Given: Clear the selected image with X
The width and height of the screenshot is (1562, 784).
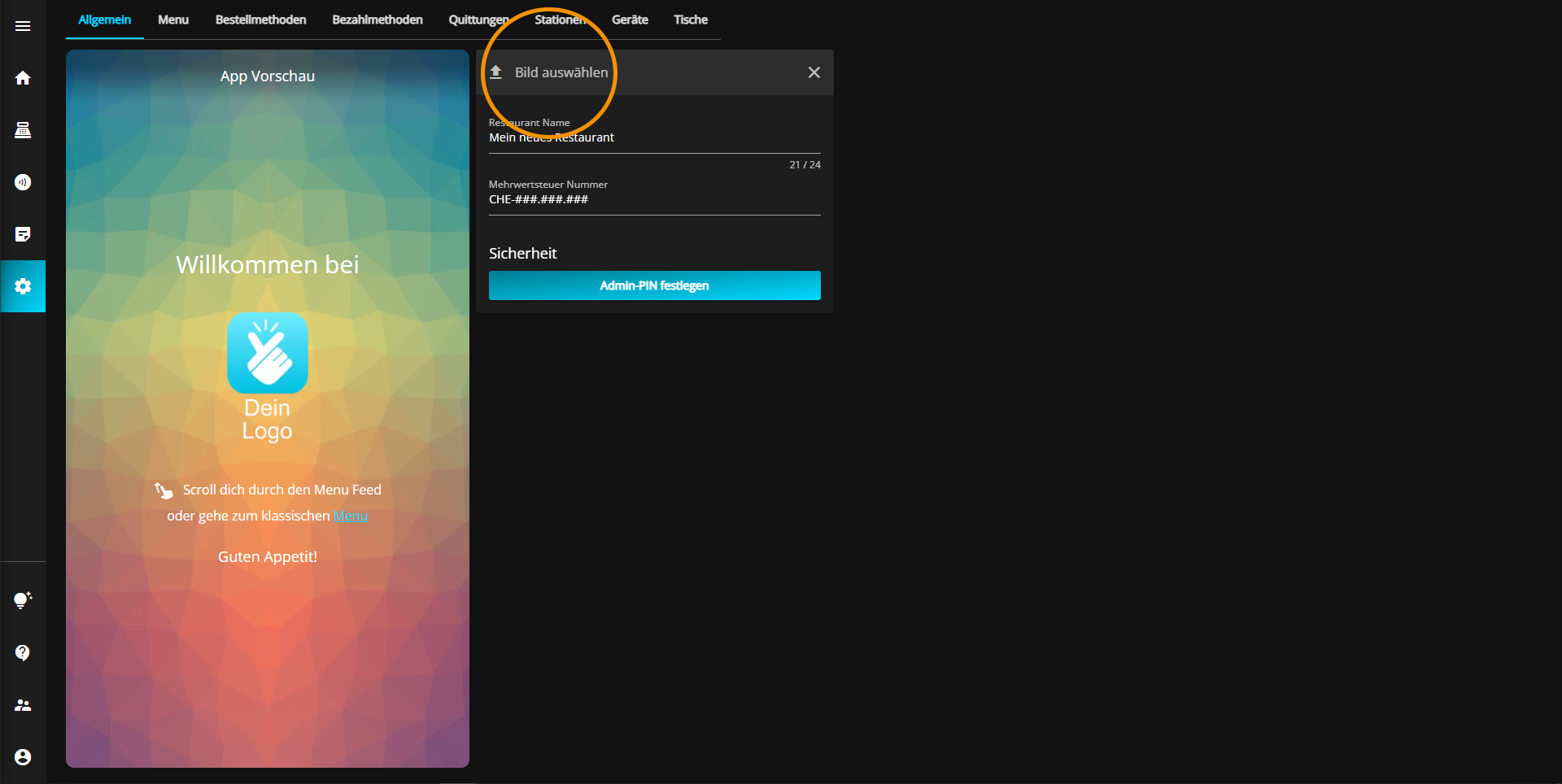Looking at the screenshot, I should tap(814, 72).
